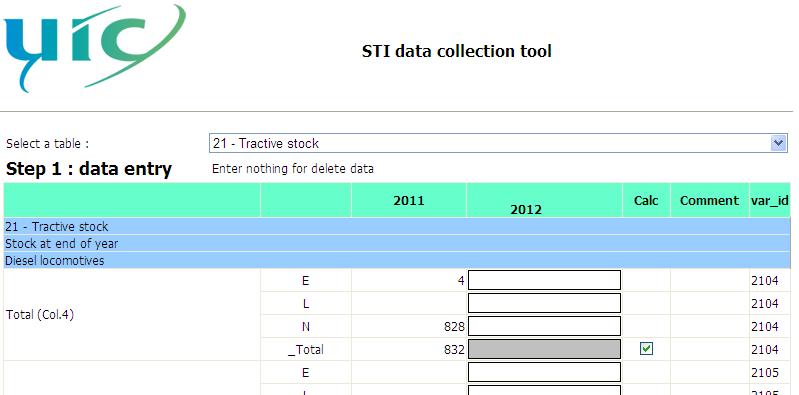This screenshot has width=799, height=395.
Task: Click the 2011 value 828
Action: click(x=454, y=327)
